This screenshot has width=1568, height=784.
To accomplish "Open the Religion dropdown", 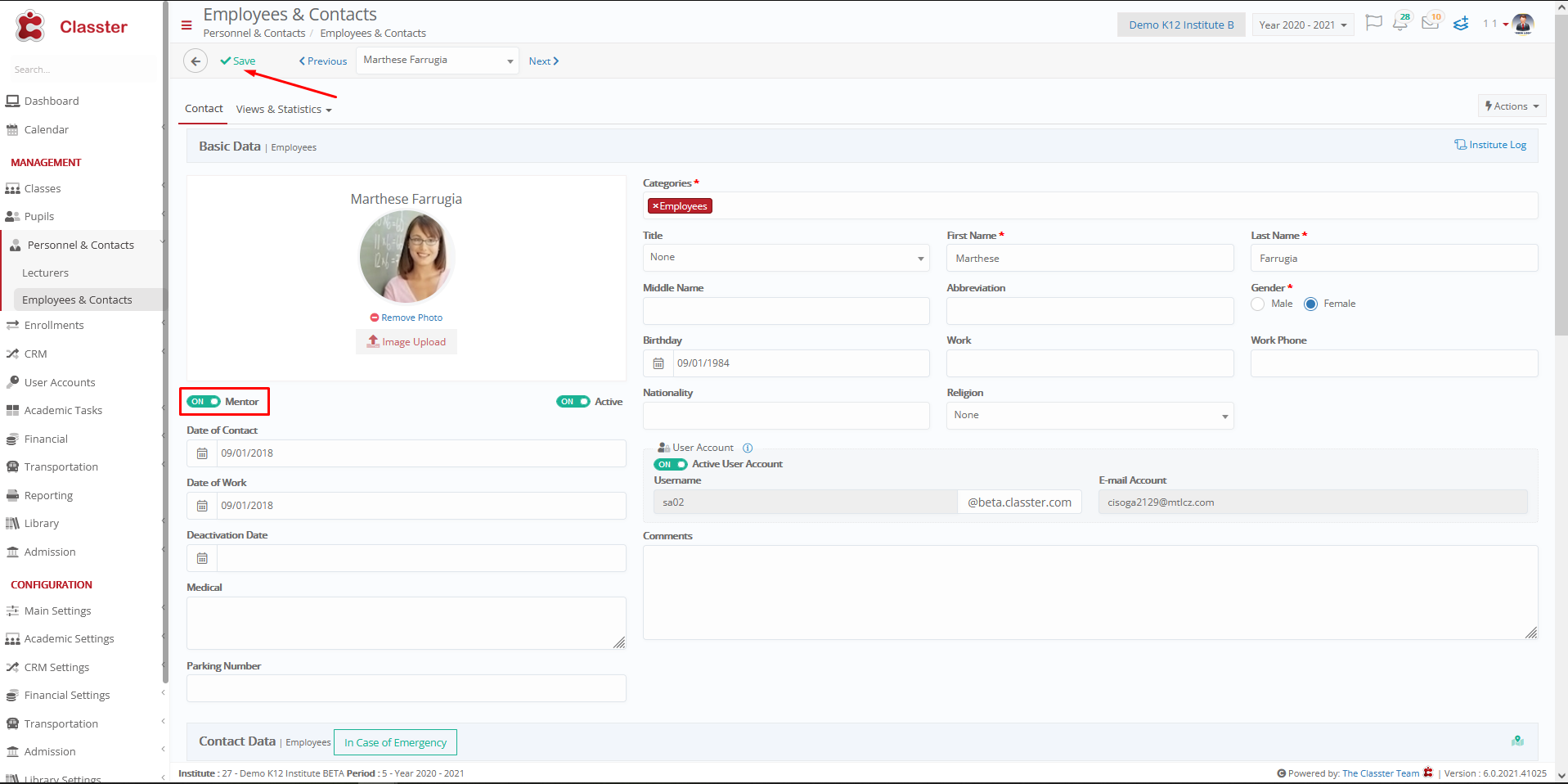I will [1090, 416].
